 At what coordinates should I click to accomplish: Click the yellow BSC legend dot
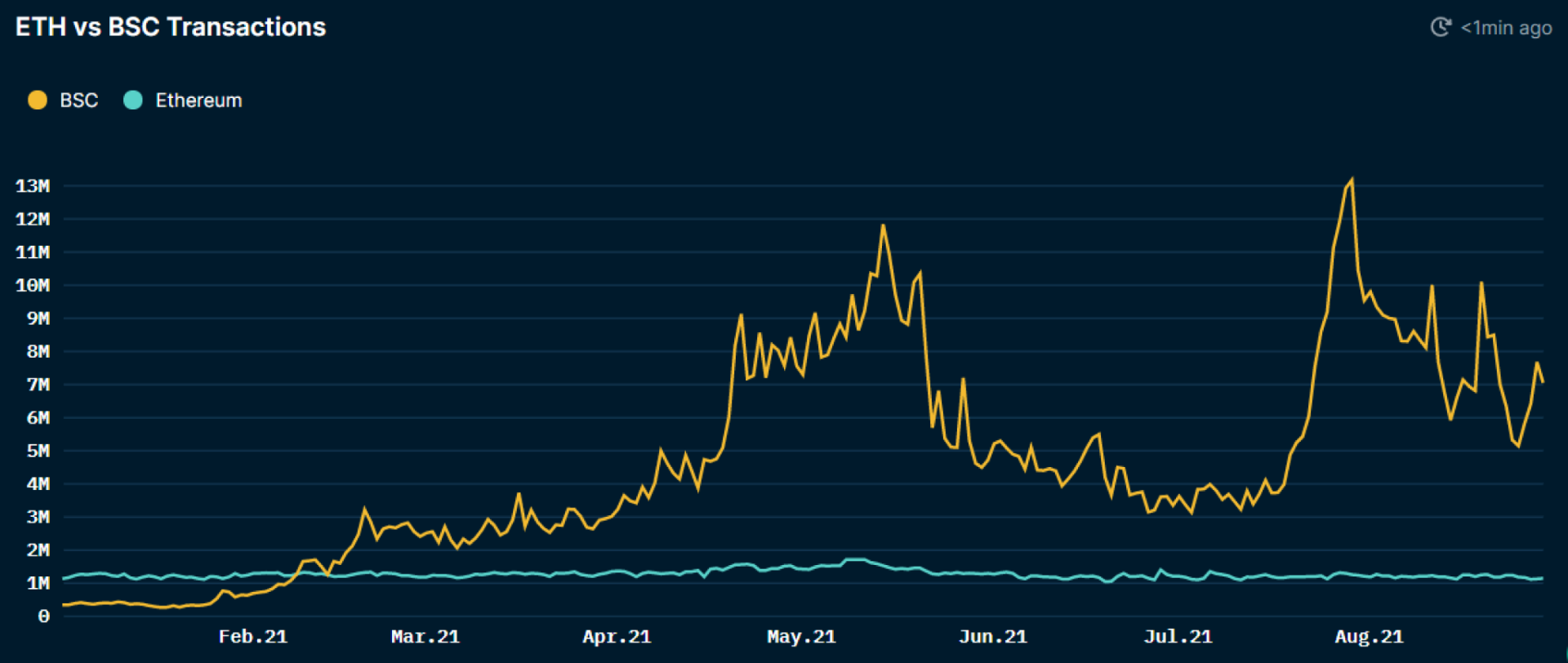38,100
